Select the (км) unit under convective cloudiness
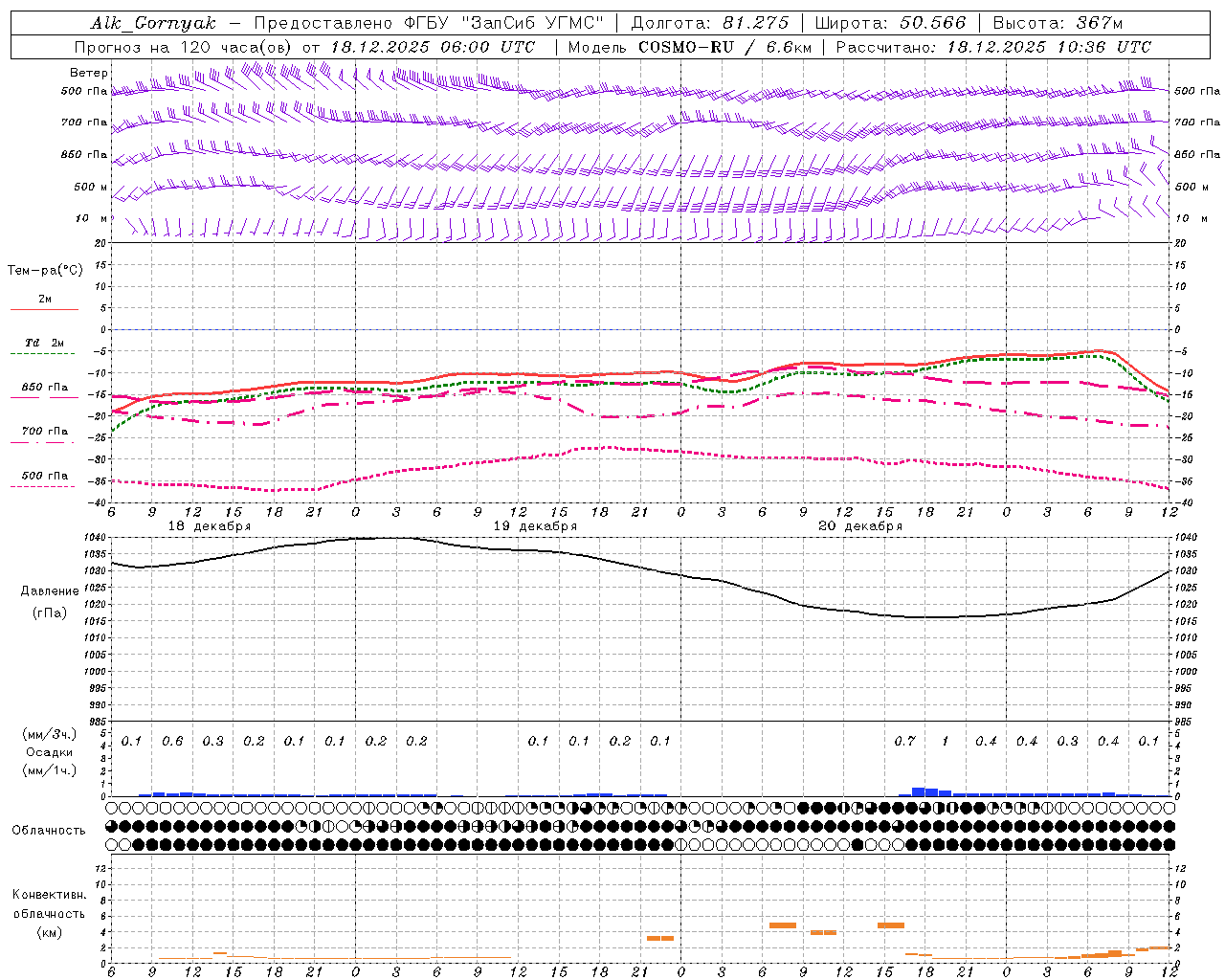Screen dimensions: 1225x980 pyautogui.click(x=50, y=931)
